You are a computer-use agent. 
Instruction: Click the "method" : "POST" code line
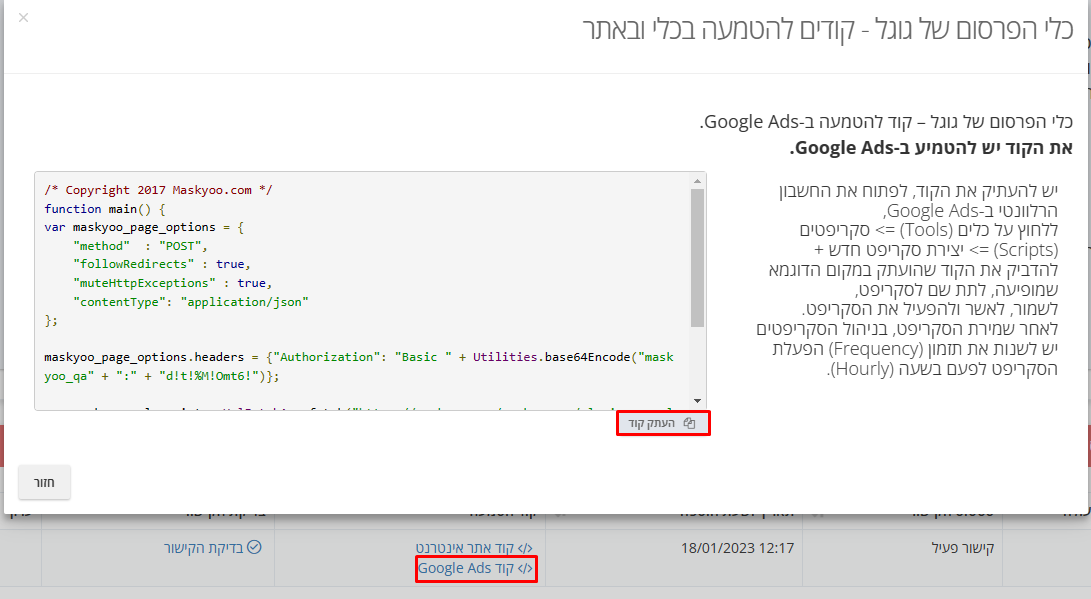pyautogui.click(x=140, y=246)
